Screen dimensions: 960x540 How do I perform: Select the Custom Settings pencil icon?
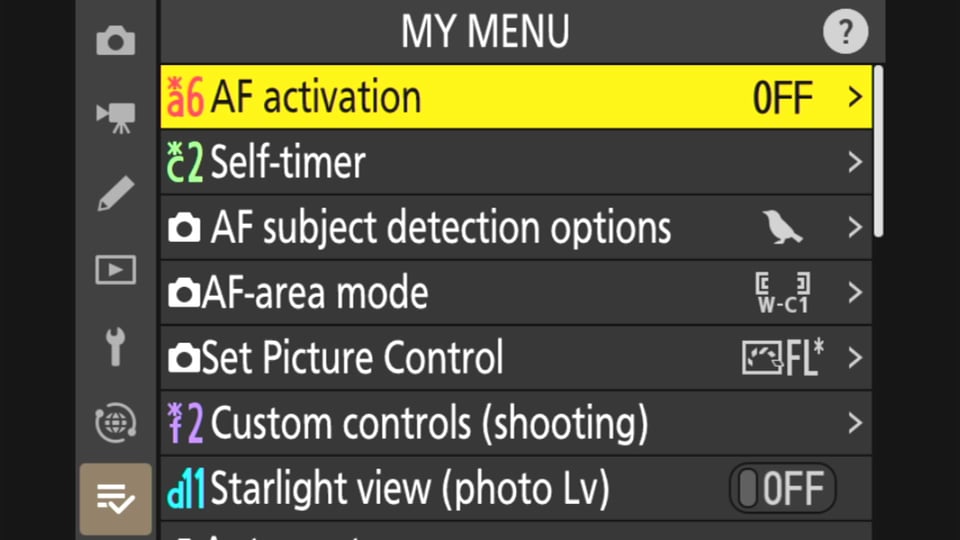pyautogui.click(x=116, y=193)
